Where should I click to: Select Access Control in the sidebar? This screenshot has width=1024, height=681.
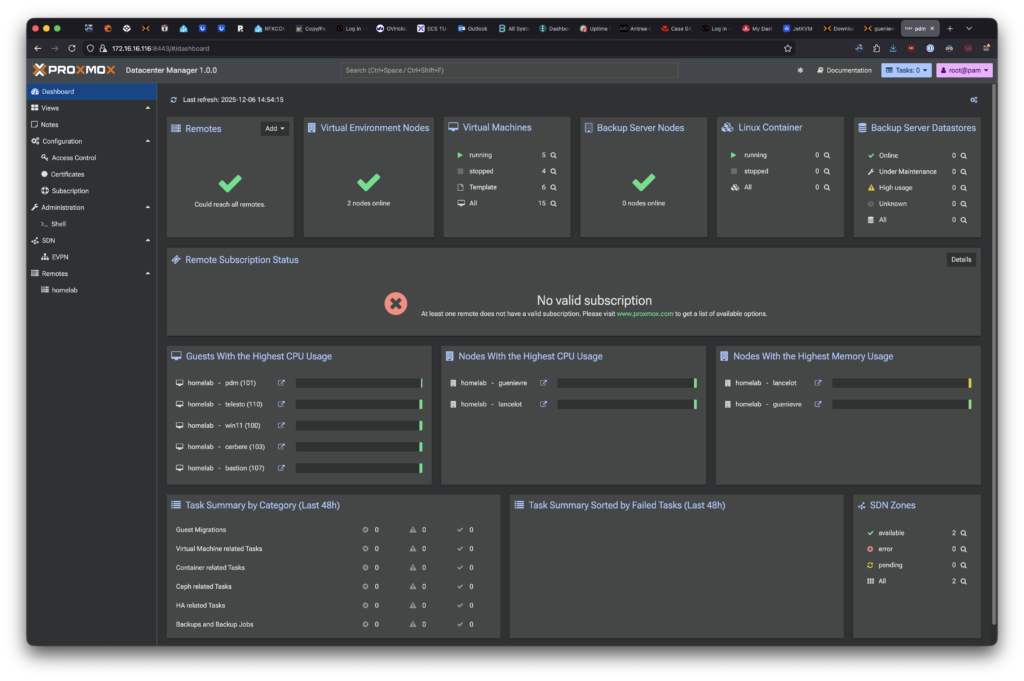pos(74,158)
